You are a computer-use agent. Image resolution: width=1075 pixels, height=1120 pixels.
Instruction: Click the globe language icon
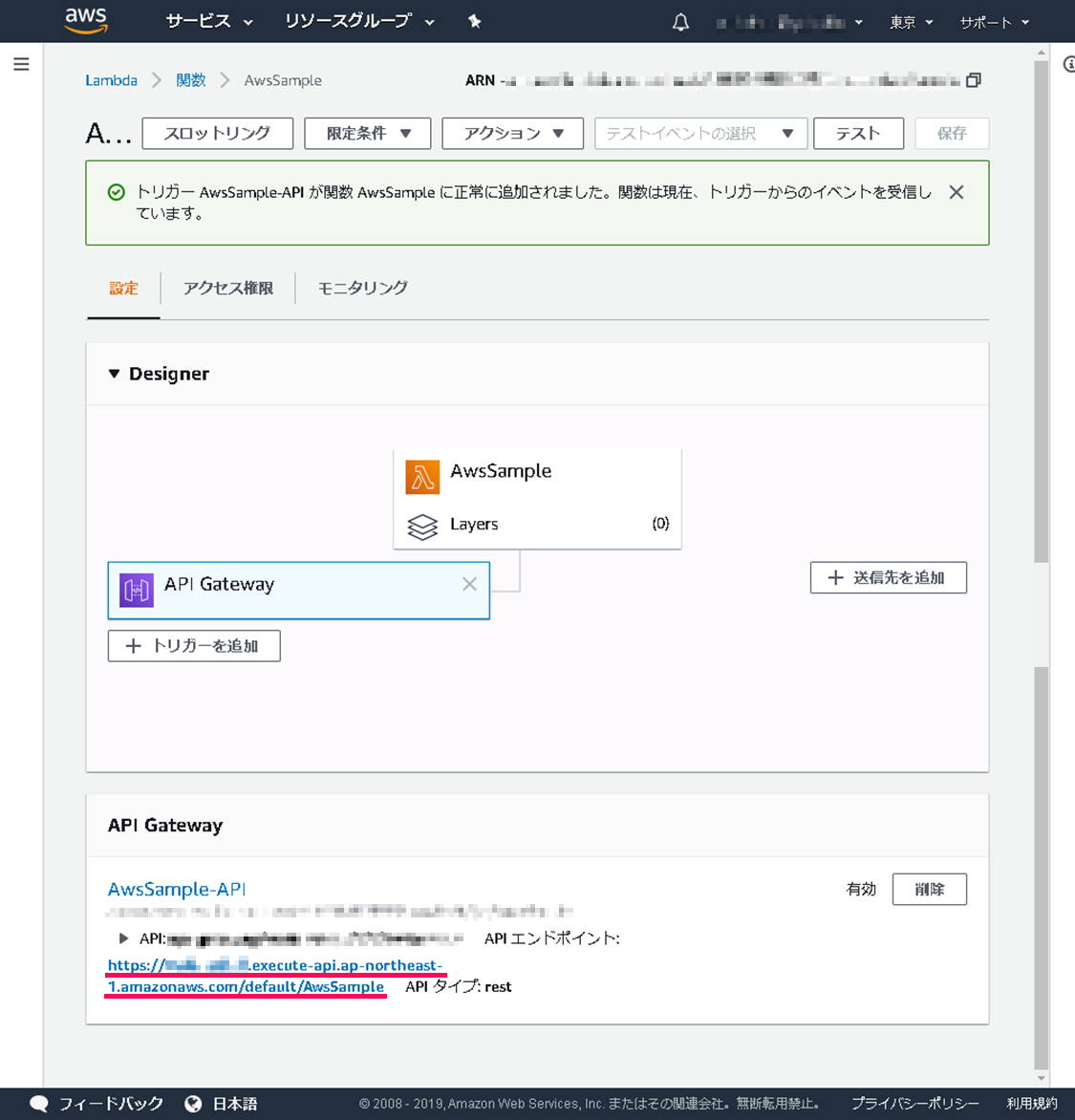[x=193, y=1104]
